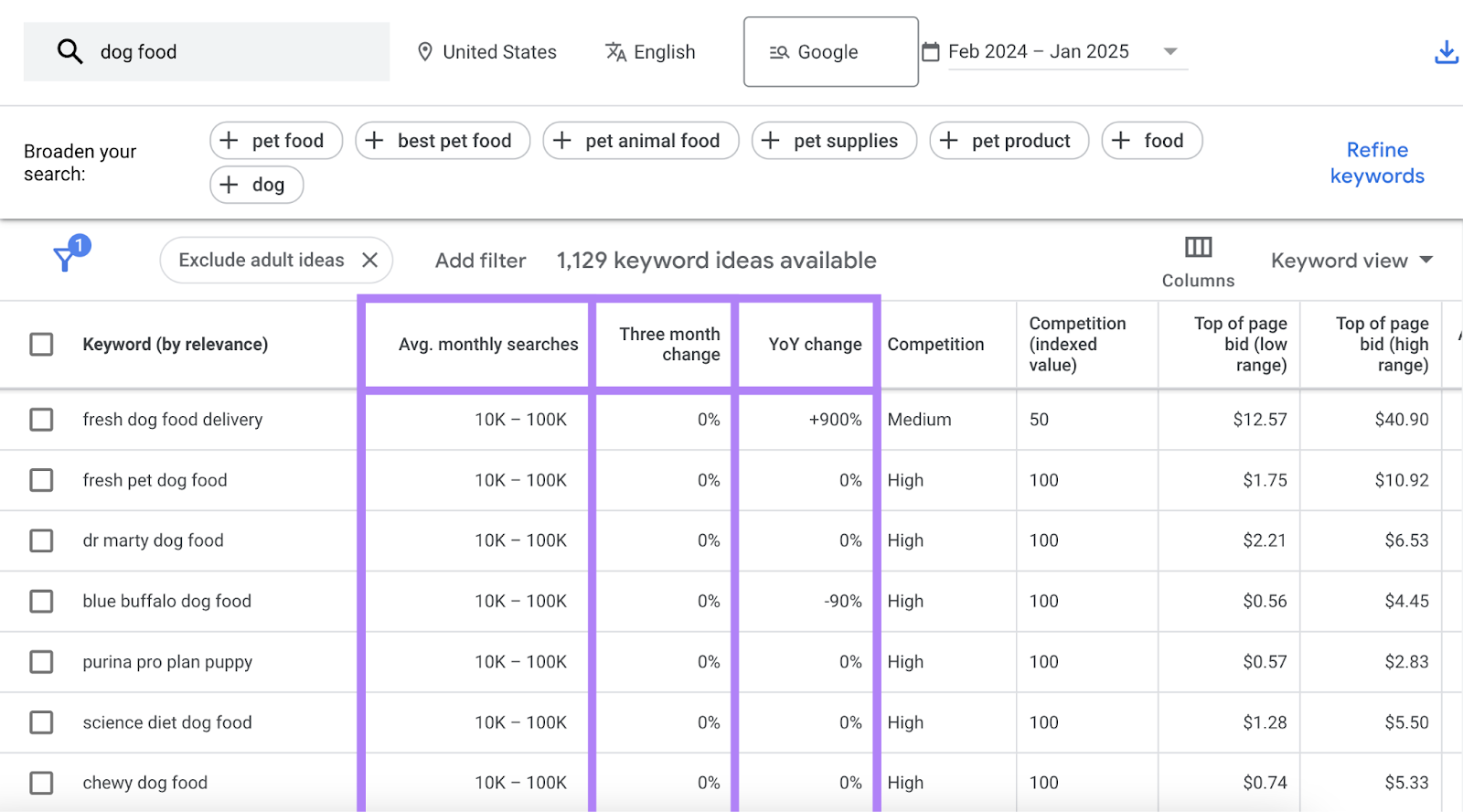Screen dimensions: 1463x812
Task: Open the date range dropdown arrow
Action: click(1170, 52)
